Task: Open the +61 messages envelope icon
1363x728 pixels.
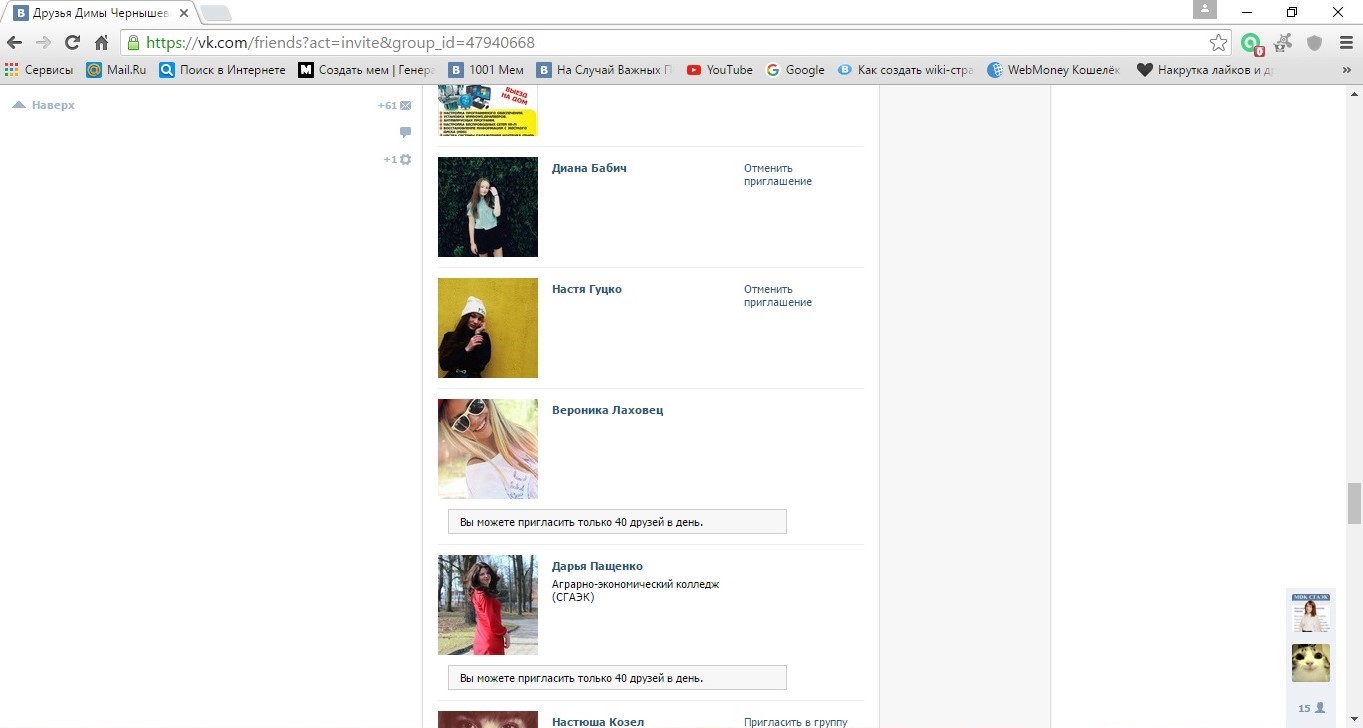Action: click(x=395, y=105)
